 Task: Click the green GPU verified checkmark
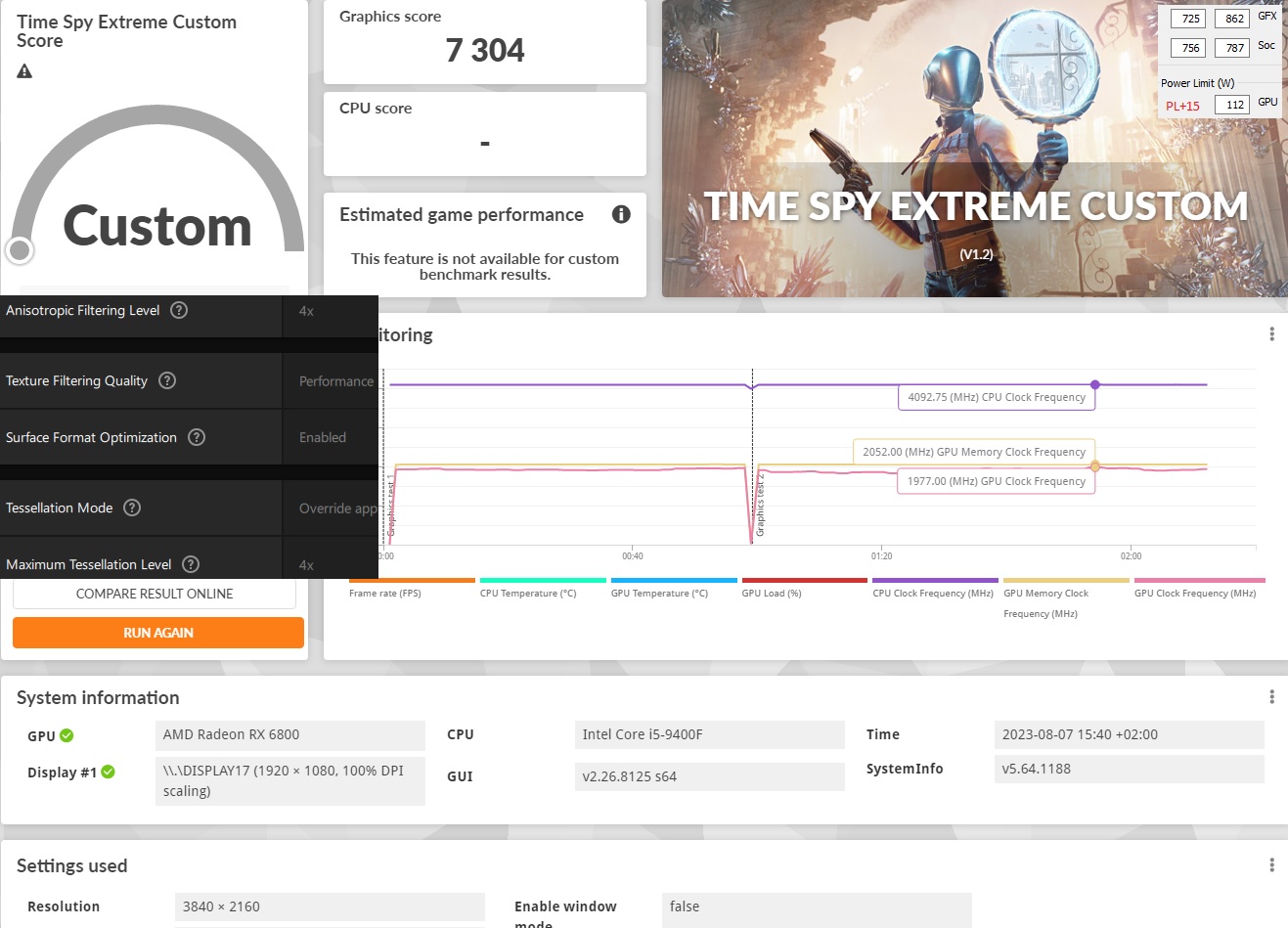(x=67, y=735)
